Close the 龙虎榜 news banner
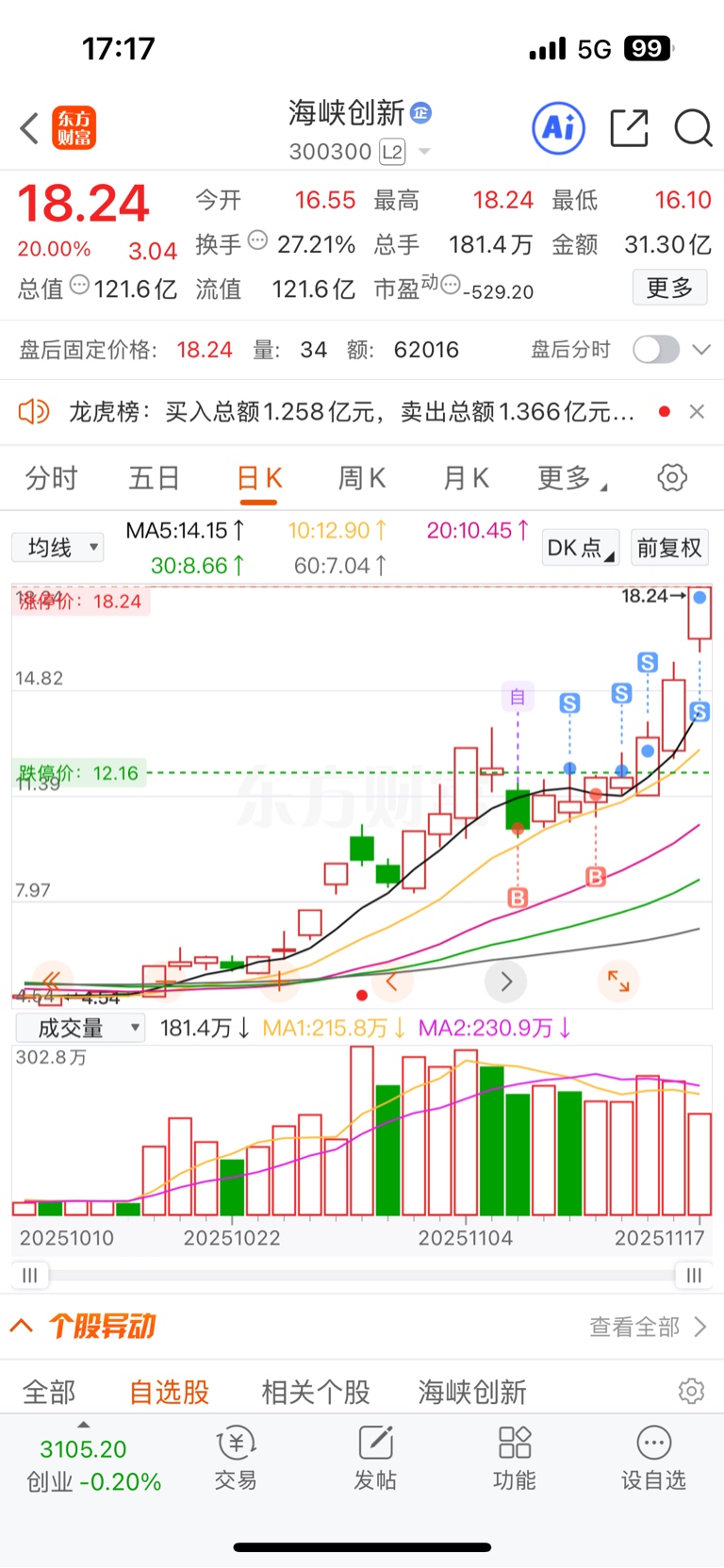 [697, 412]
